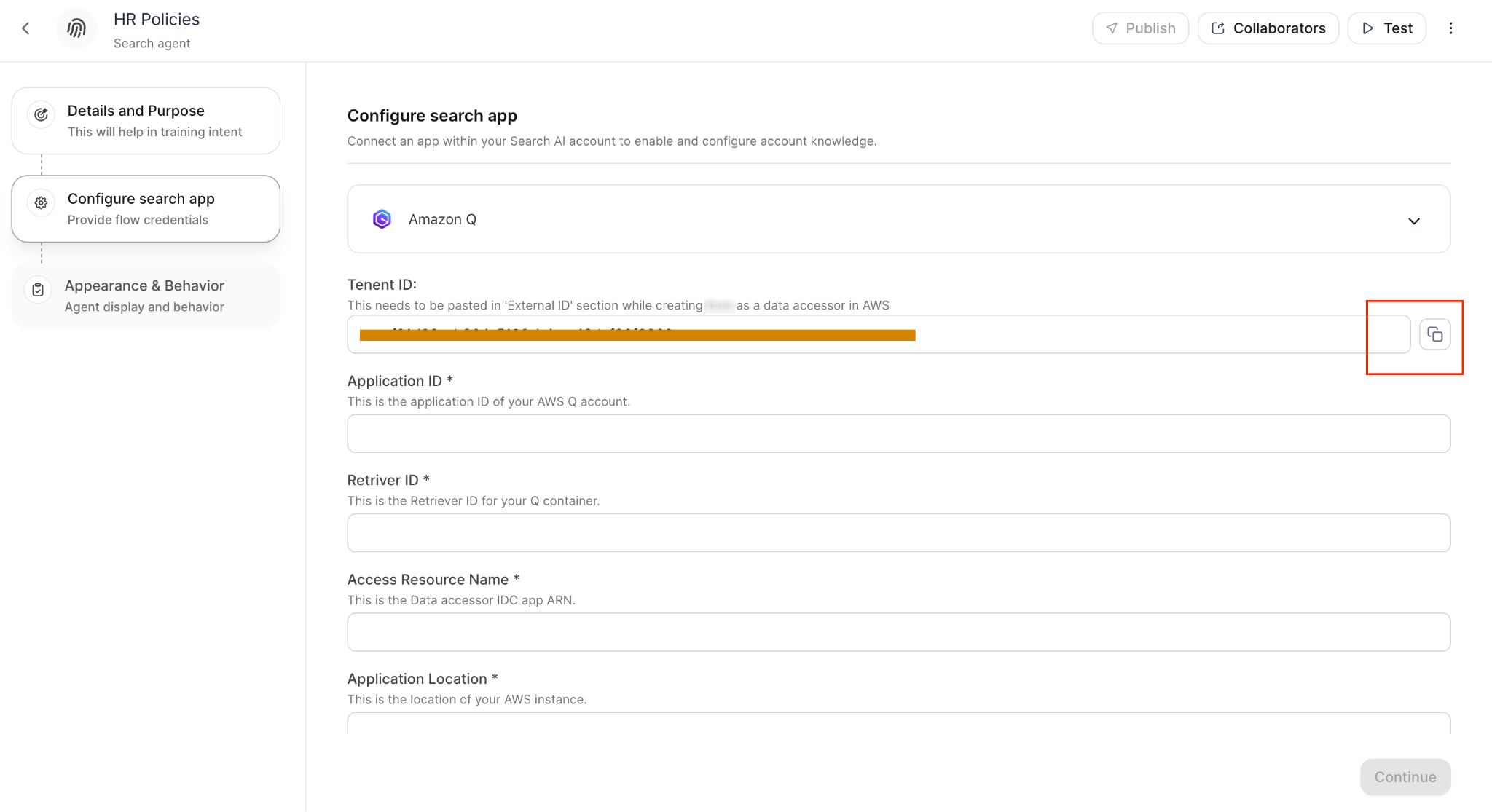This screenshot has height=812, width=1492.
Task: Click the Appearance & Behavior clipboard icon
Action: (38, 290)
